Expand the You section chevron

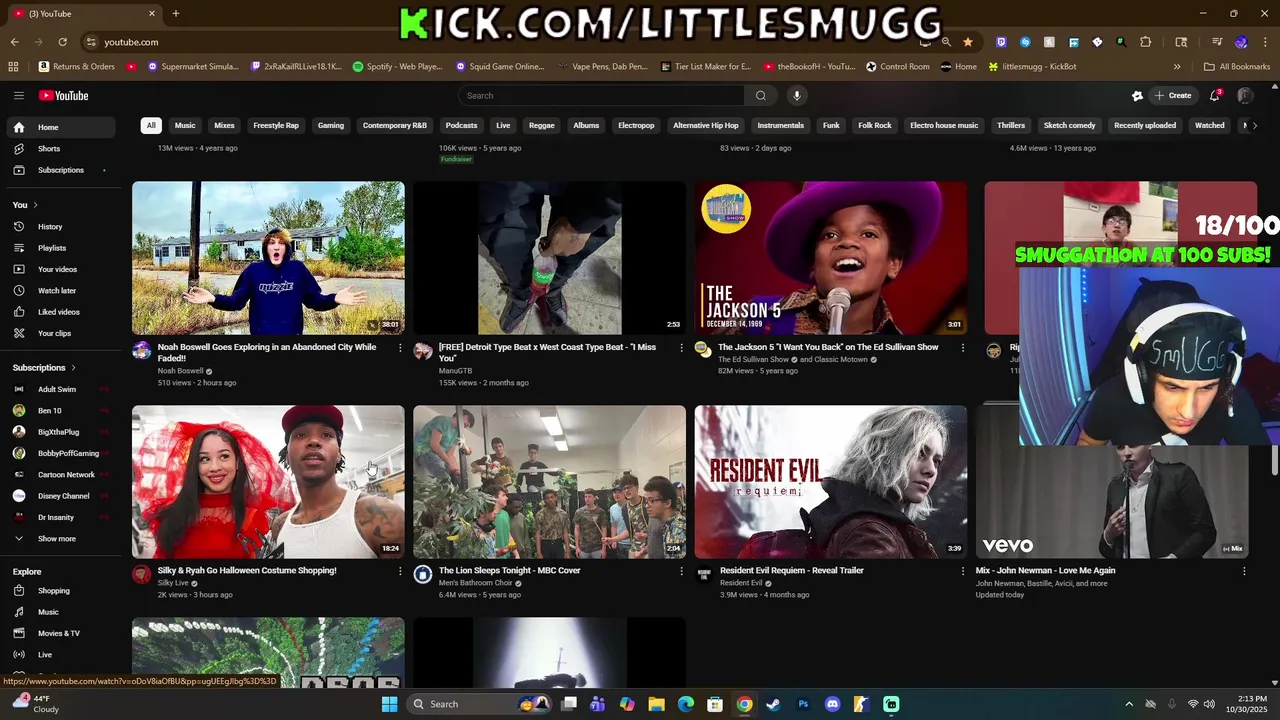(34, 205)
